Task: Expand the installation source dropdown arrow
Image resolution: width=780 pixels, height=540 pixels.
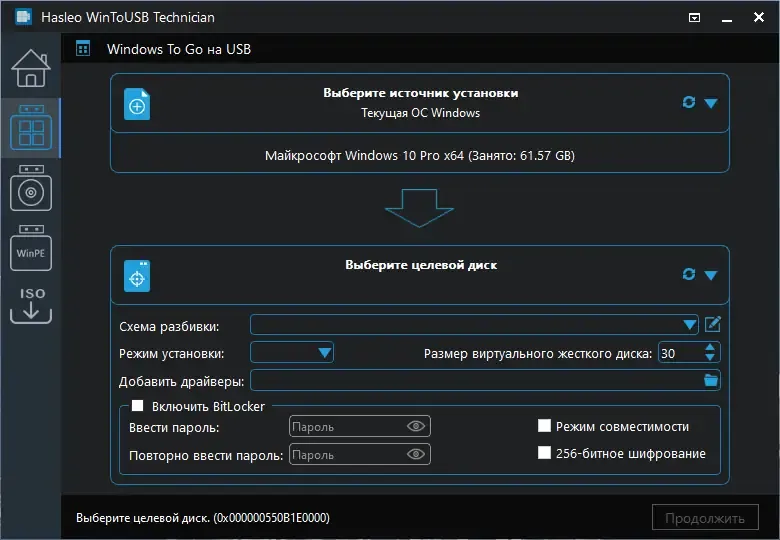Action: (x=711, y=103)
